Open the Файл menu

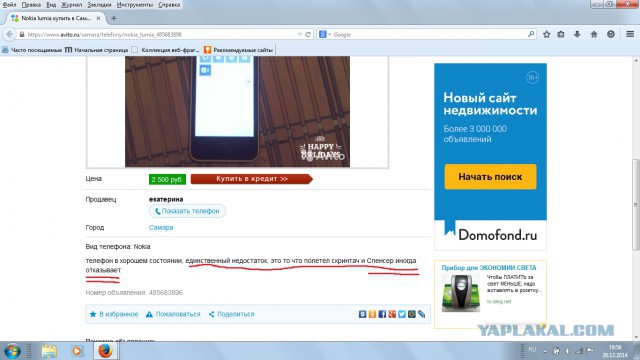tap(9, 5)
